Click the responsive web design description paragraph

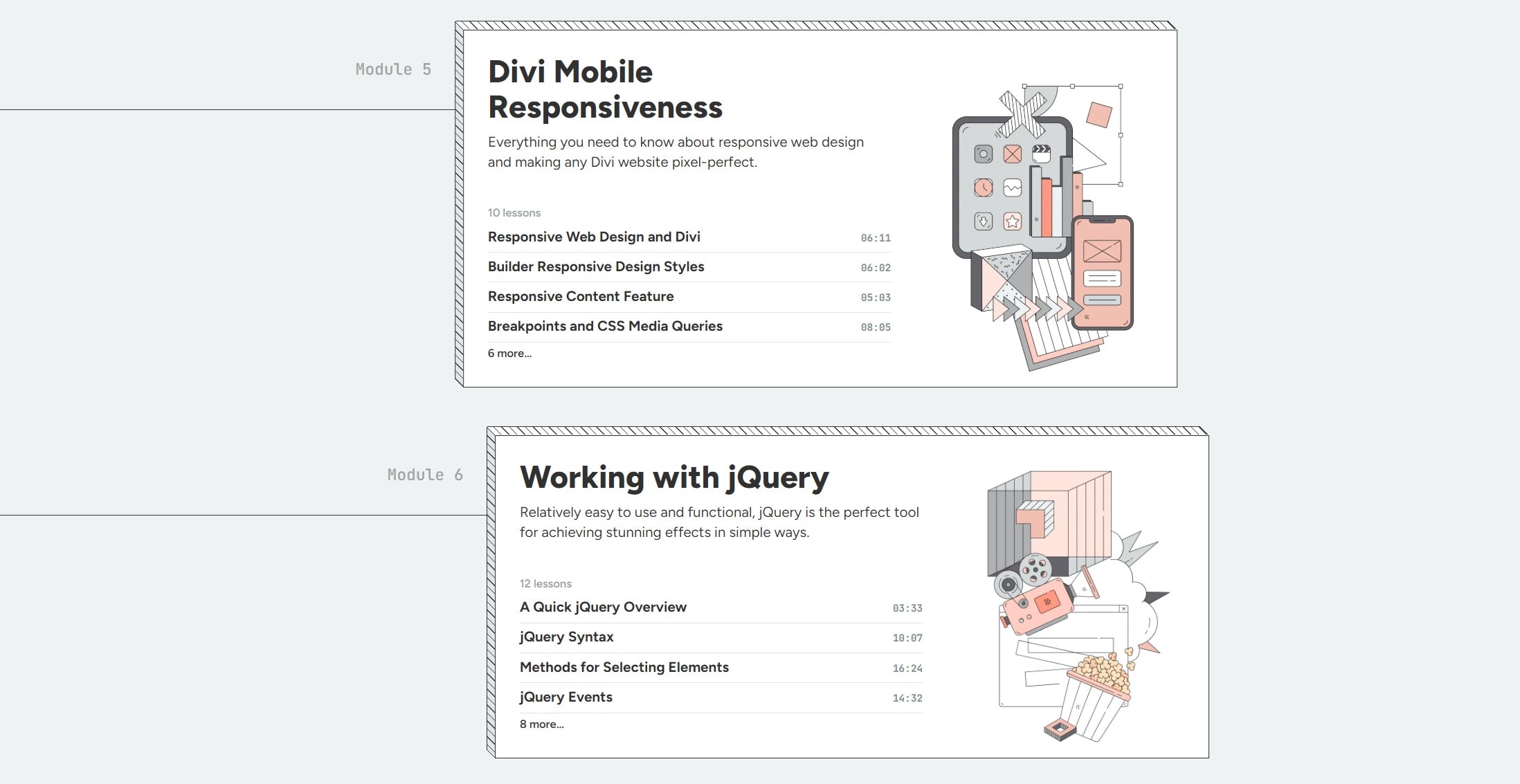pos(676,152)
